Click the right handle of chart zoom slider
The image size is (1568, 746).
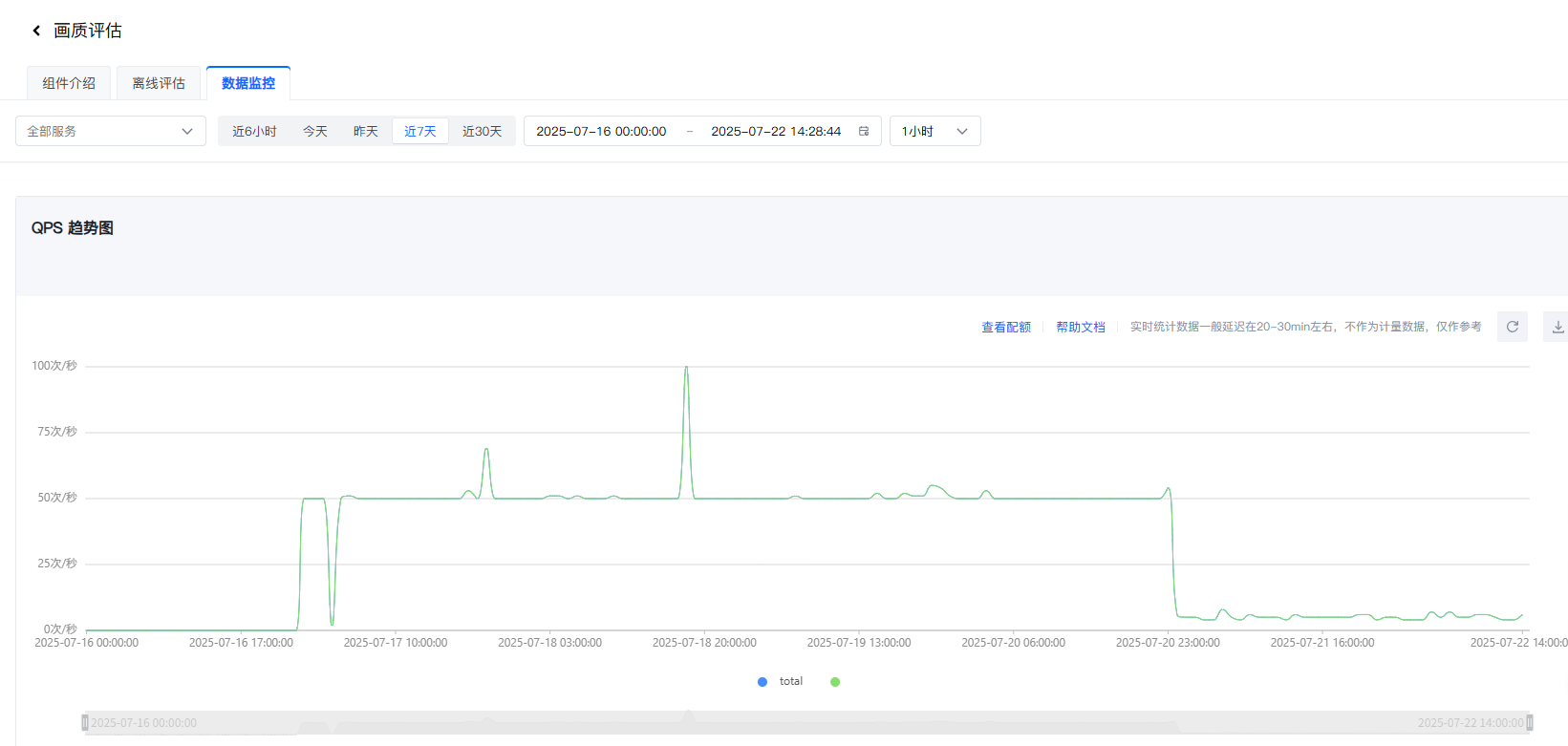pos(1529,723)
